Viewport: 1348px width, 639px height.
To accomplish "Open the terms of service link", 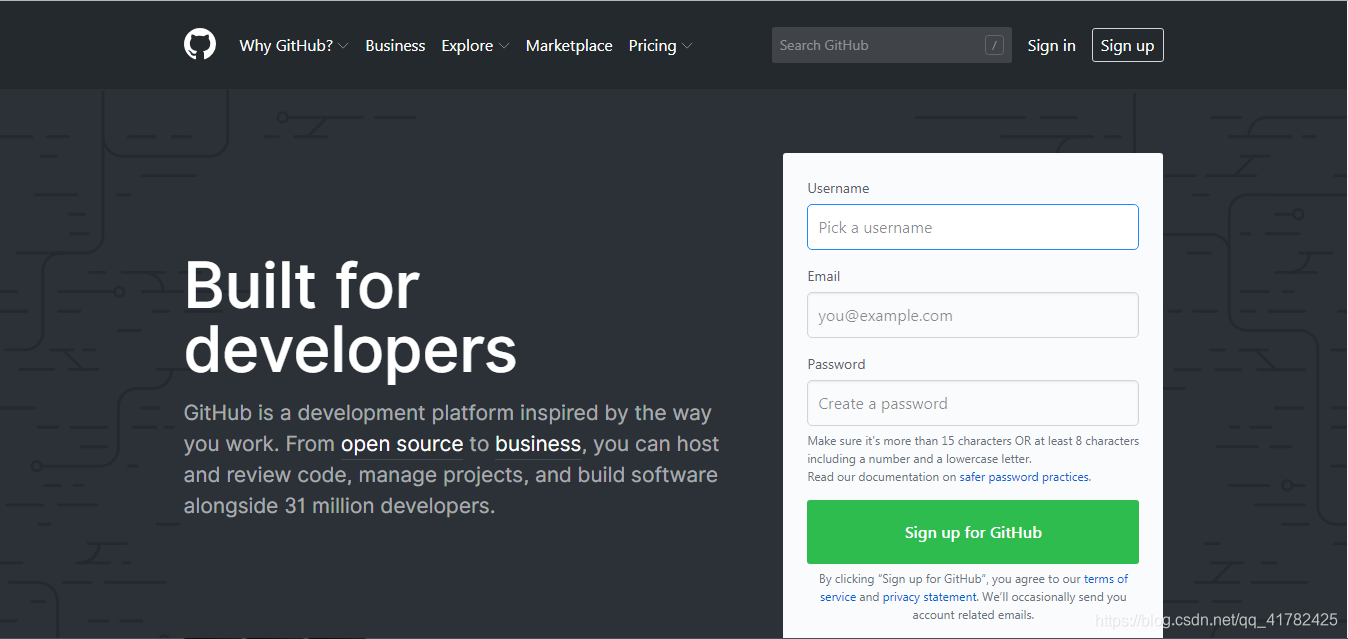I will pos(1106,579).
